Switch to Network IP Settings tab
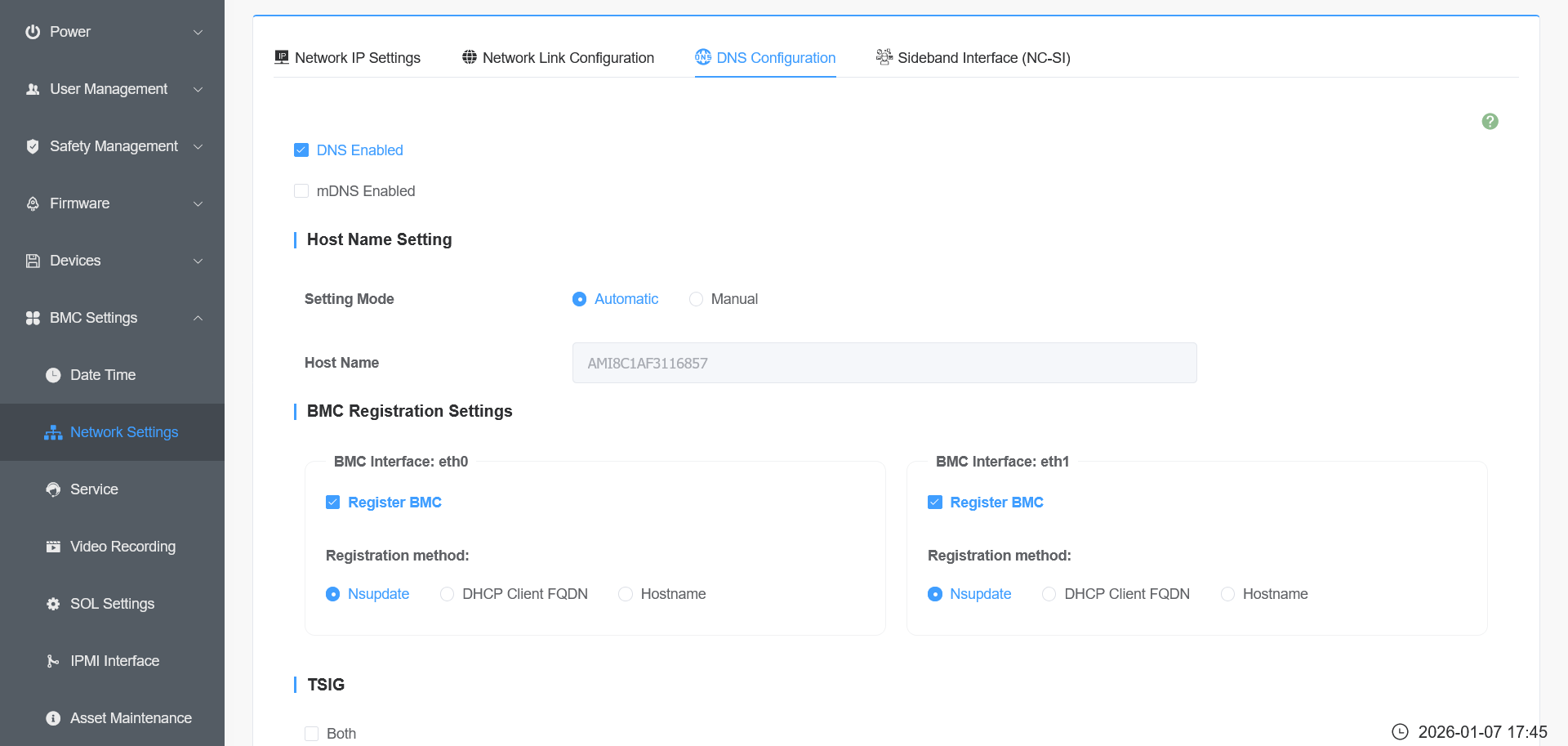The image size is (1568, 746). tap(348, 58)
